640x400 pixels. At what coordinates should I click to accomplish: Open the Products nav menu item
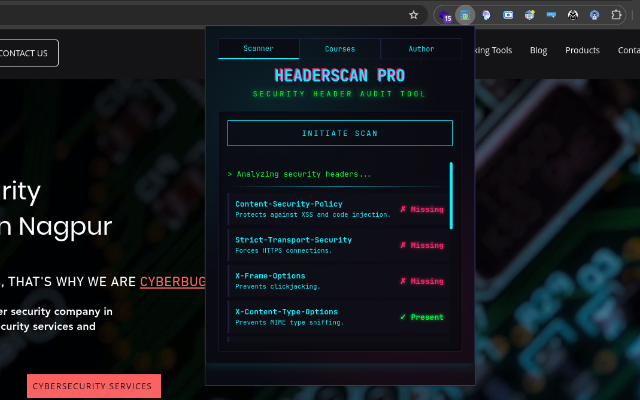582,50
